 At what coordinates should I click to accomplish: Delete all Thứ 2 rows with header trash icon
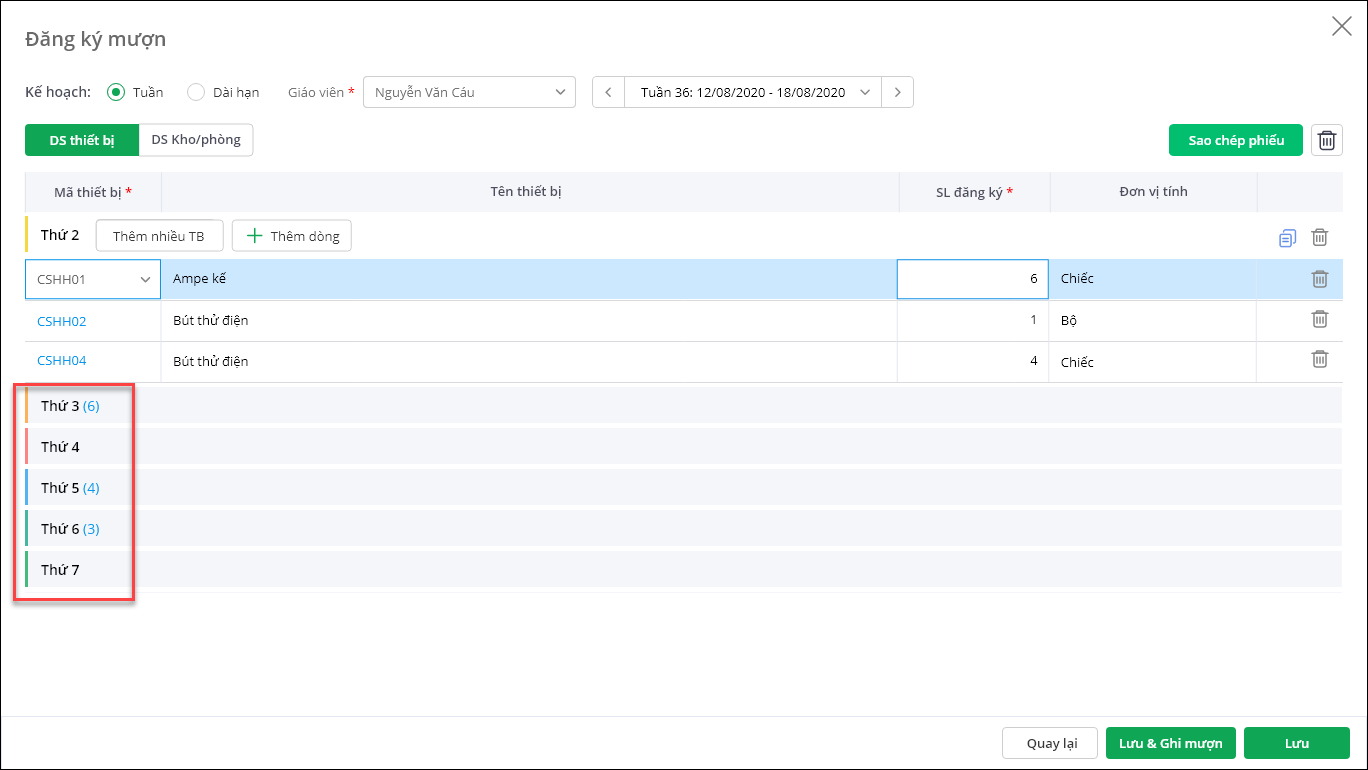[1320, 237]
